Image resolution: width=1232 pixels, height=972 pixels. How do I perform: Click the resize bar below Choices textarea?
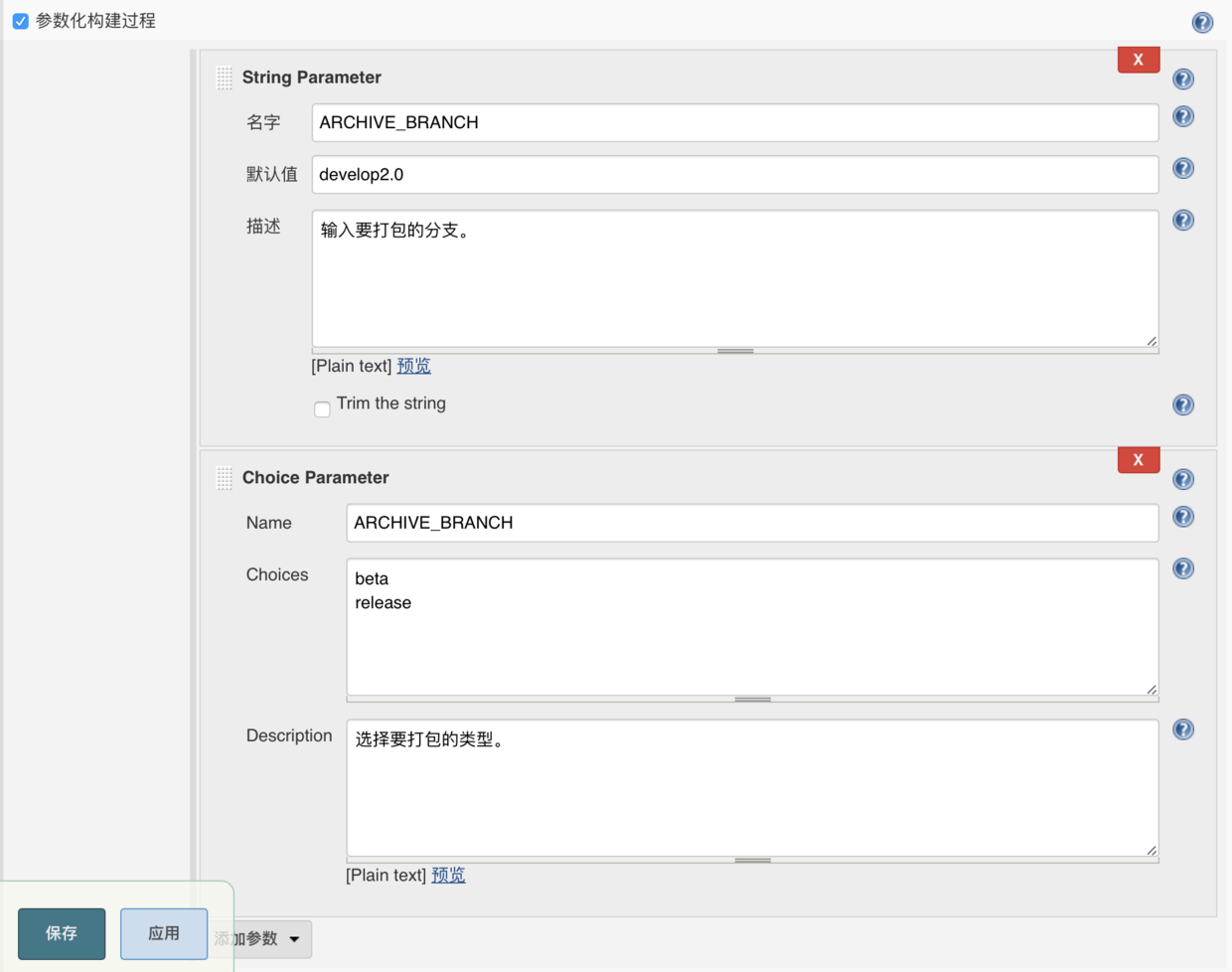[752, 700]
